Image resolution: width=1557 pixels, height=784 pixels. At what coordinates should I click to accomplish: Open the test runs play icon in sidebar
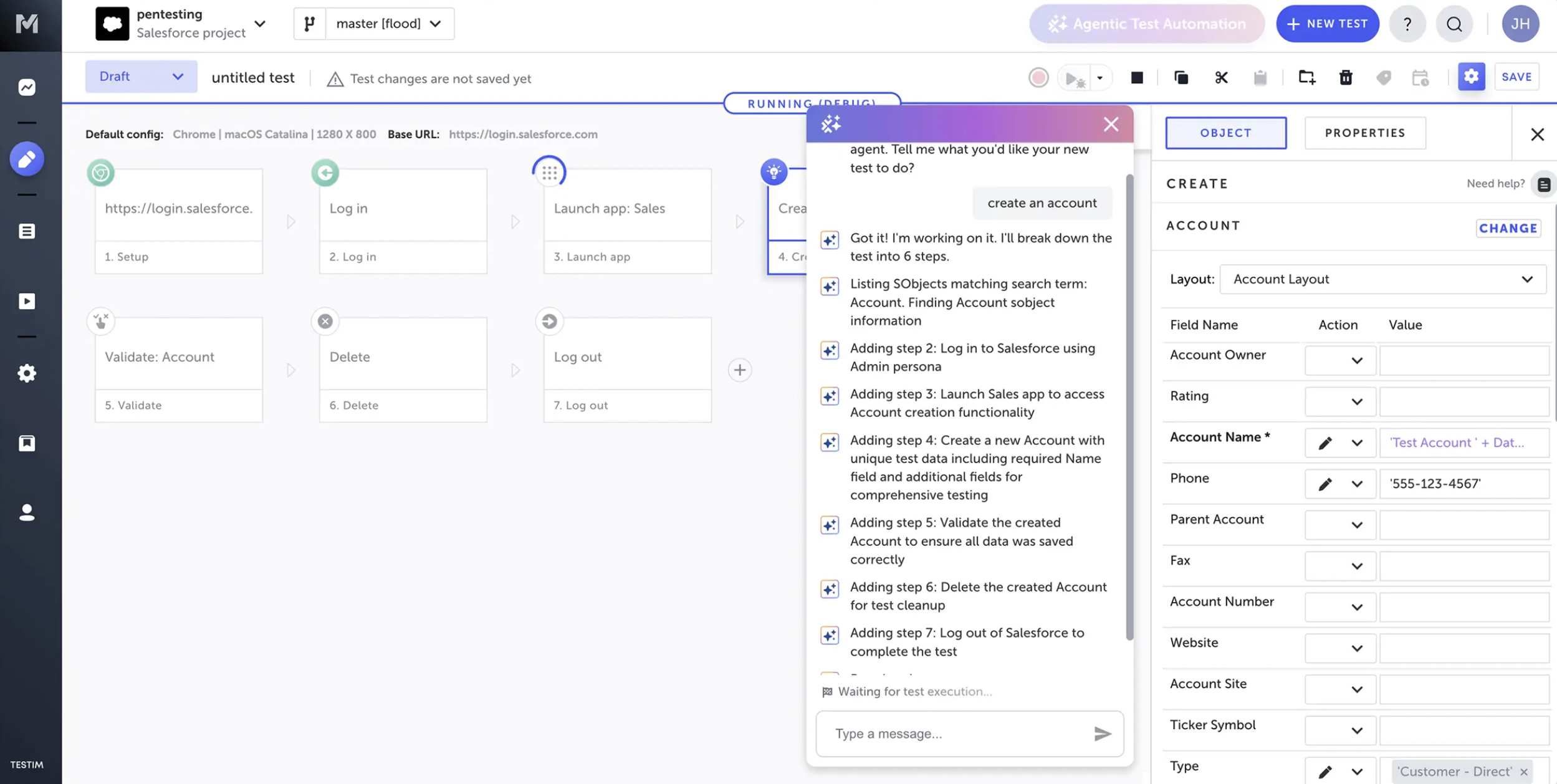[x=27, y=302]
